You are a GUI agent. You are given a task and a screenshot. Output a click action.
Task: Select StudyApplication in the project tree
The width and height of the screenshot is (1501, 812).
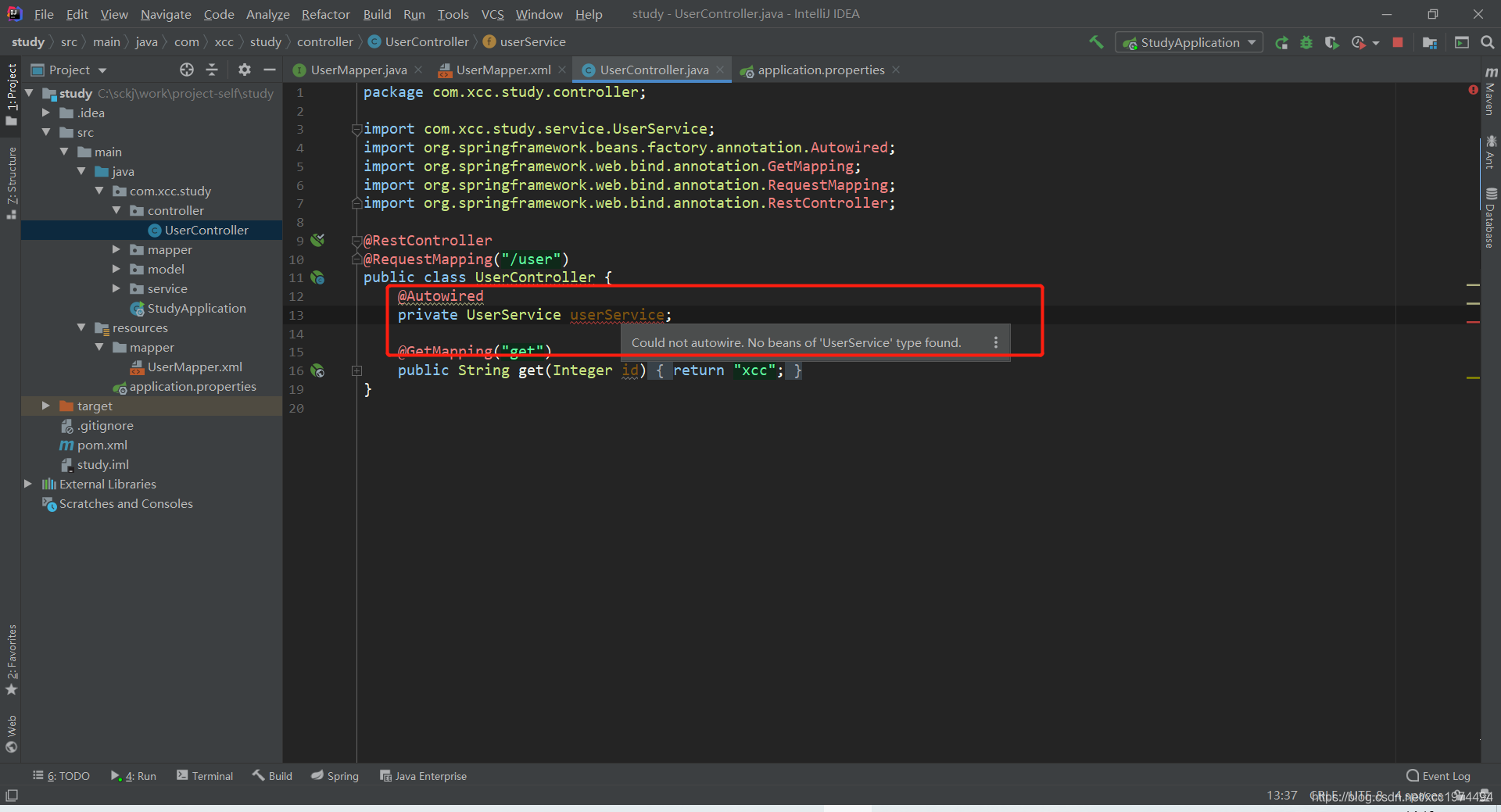196,308
